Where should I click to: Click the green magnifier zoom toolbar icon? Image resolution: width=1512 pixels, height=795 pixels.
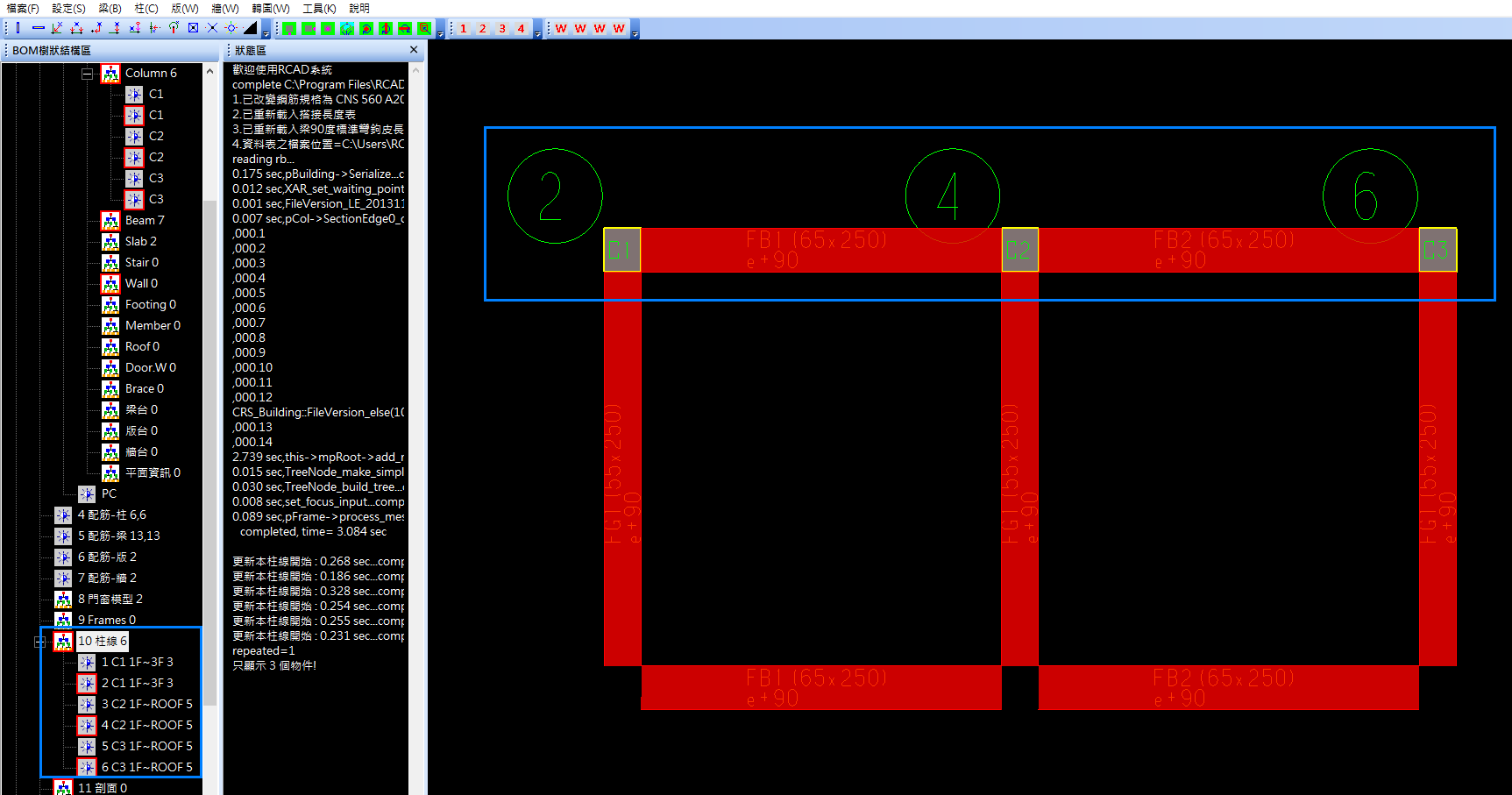click(x=424, y=29)
